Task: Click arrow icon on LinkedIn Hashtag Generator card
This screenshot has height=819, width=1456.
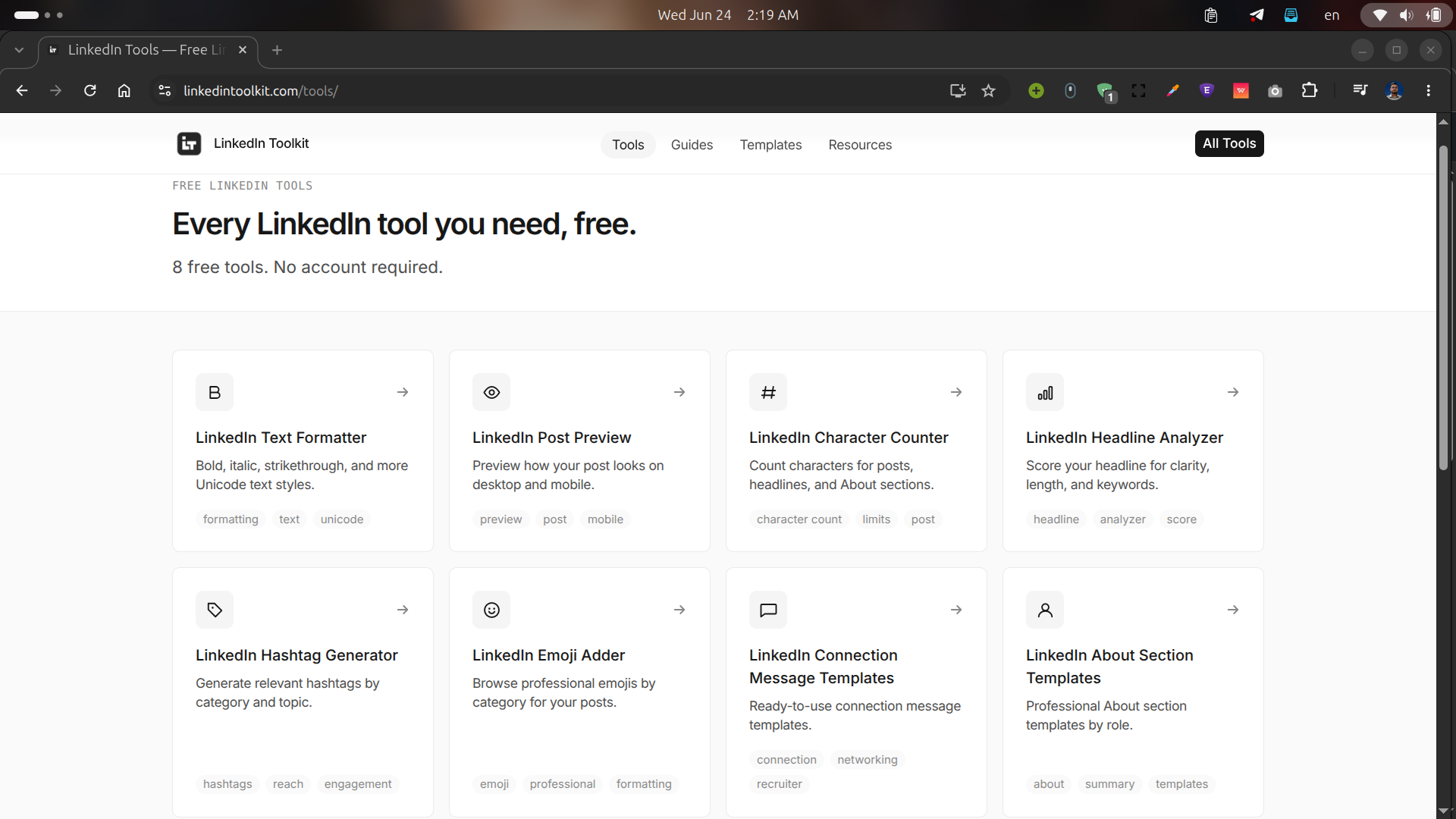Action: tap(403, 610)
